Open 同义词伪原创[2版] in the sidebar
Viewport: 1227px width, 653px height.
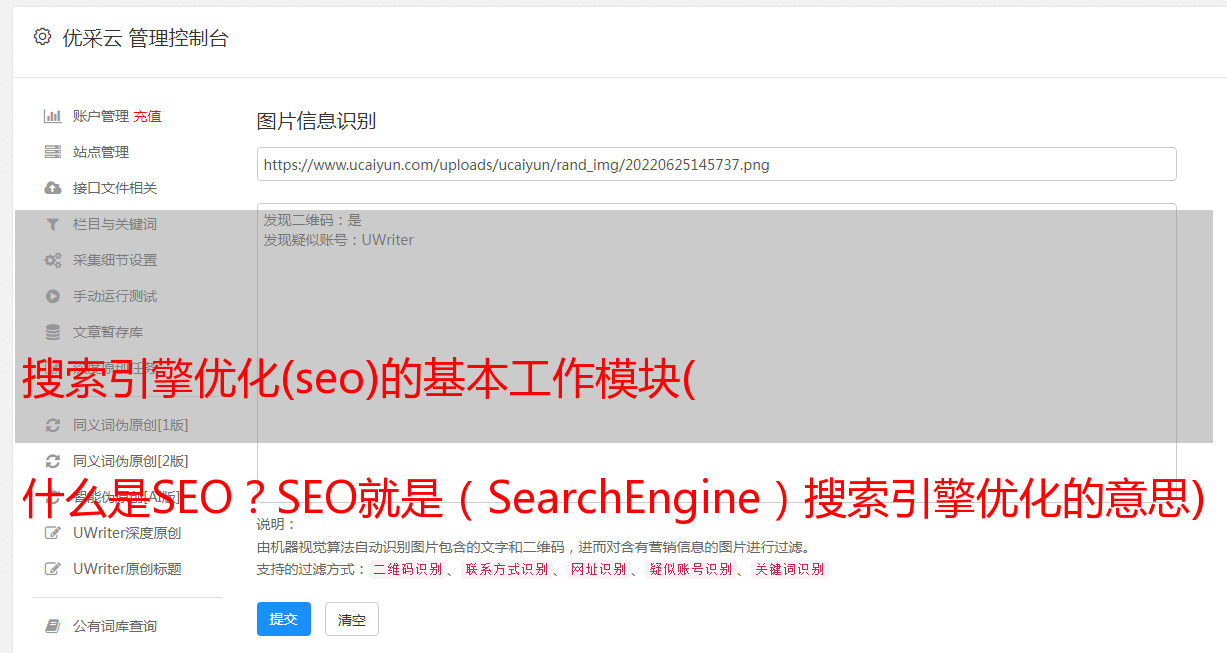point(130,461)
